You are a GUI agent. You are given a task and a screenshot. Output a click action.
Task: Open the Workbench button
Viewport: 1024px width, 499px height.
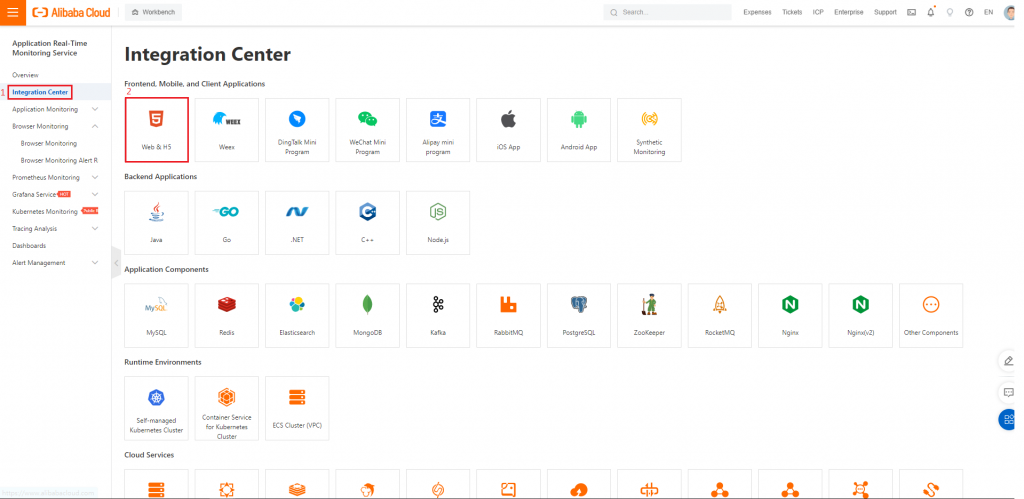(x=153, y=12)
